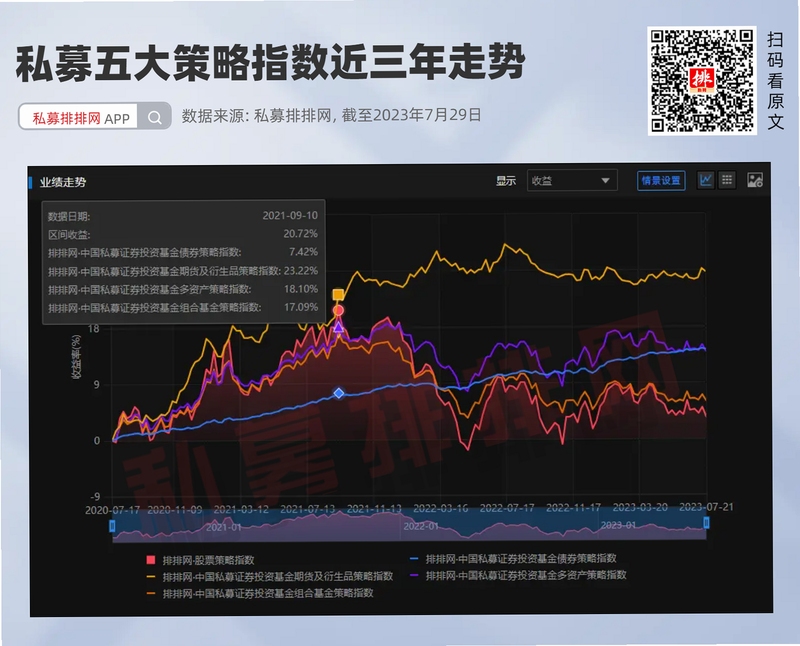Click the x-axis label 2023-07-21
800x646 pixels.
[x=706, y=507]
